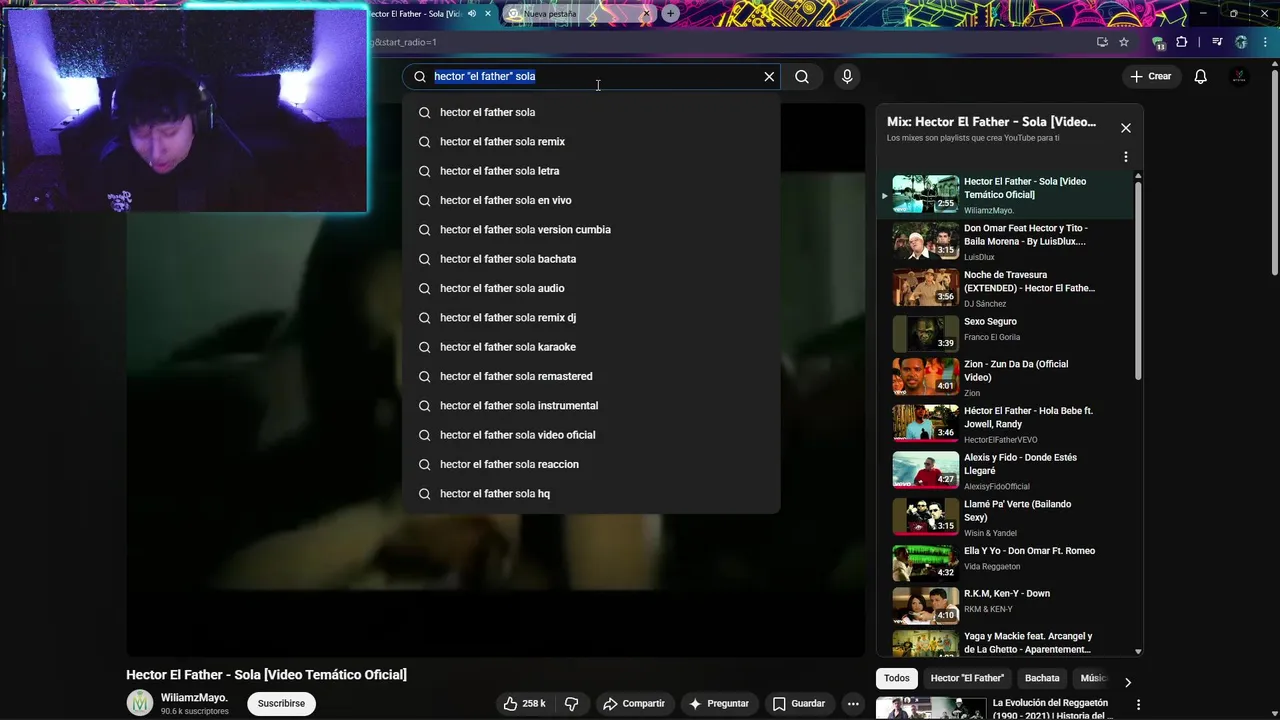The height and width of the screenshot is (720, 1280).
Task: Open the 'Zion - Zun Da Da' video thumbnail
Action: [x=925, y=378]
